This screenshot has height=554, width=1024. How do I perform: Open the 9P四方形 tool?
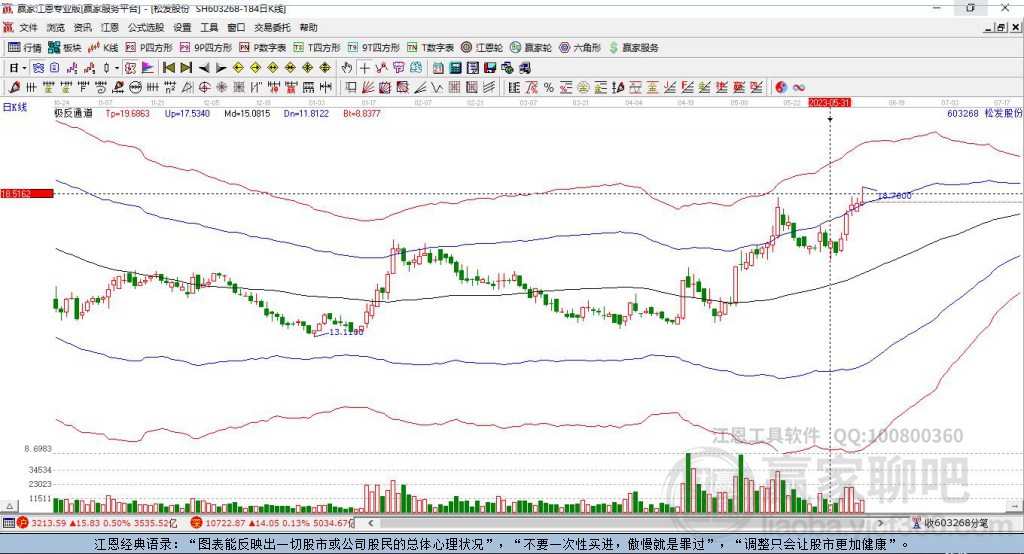click(x=206, y=48)
